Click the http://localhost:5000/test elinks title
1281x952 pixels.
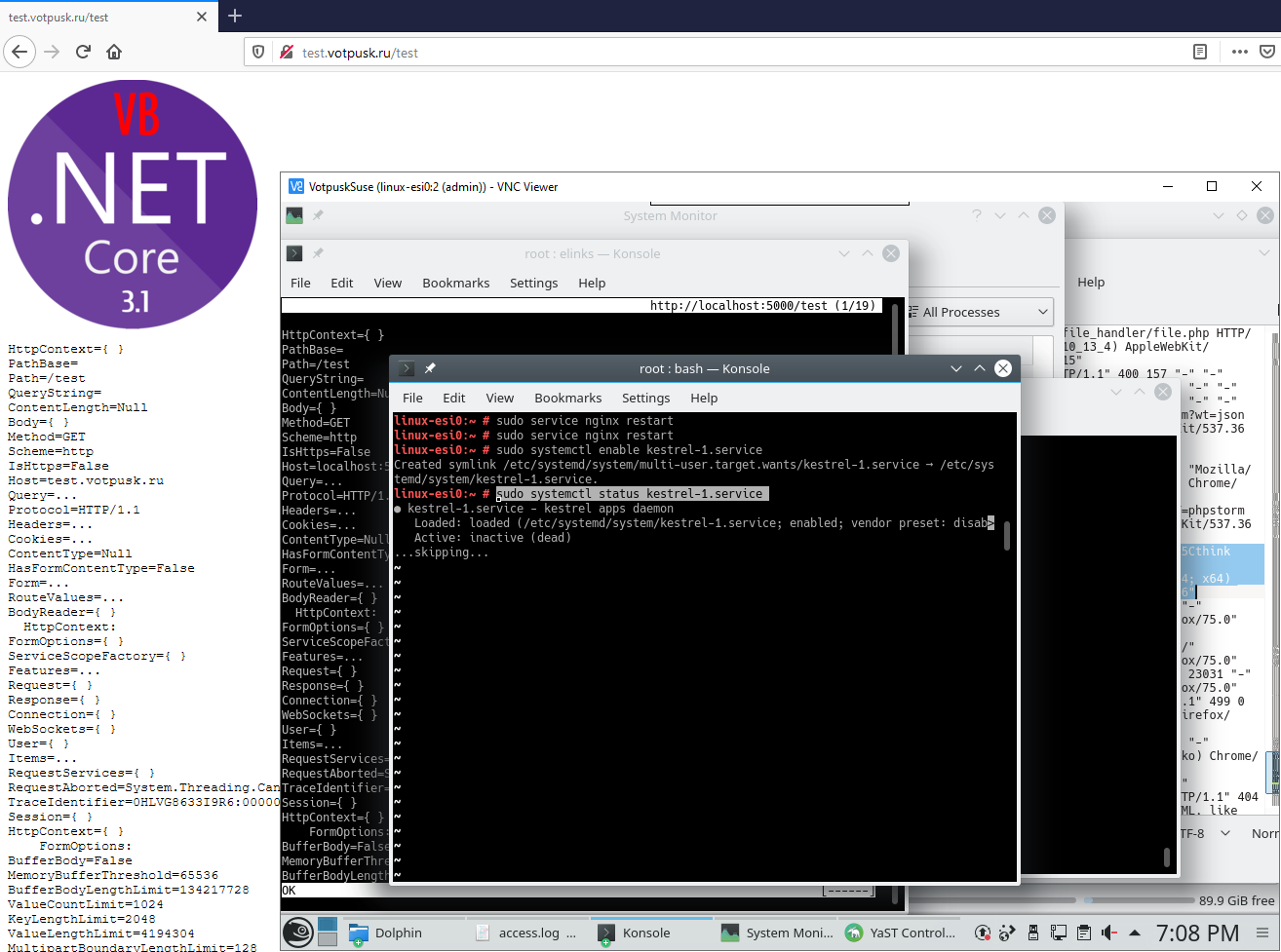pos(764,305)
